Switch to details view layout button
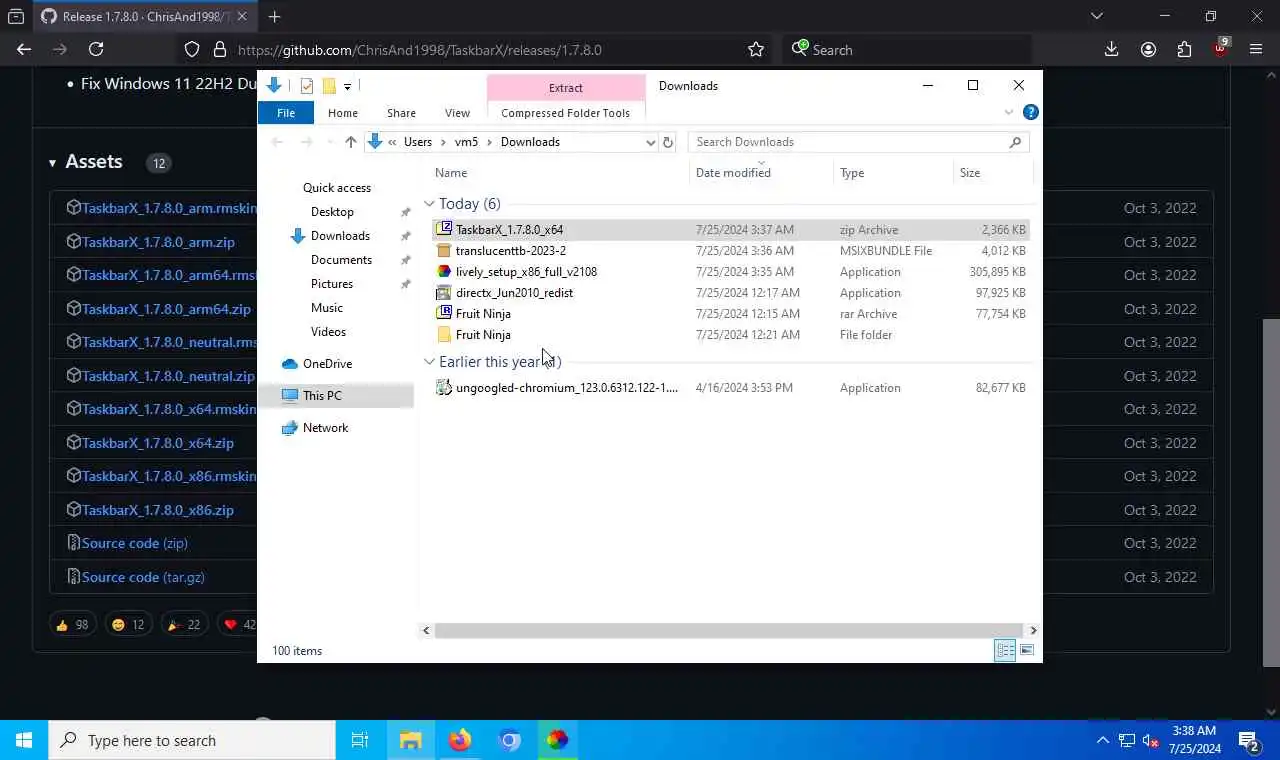Viewport: 1280px width, 760px height. point(1005,651)
